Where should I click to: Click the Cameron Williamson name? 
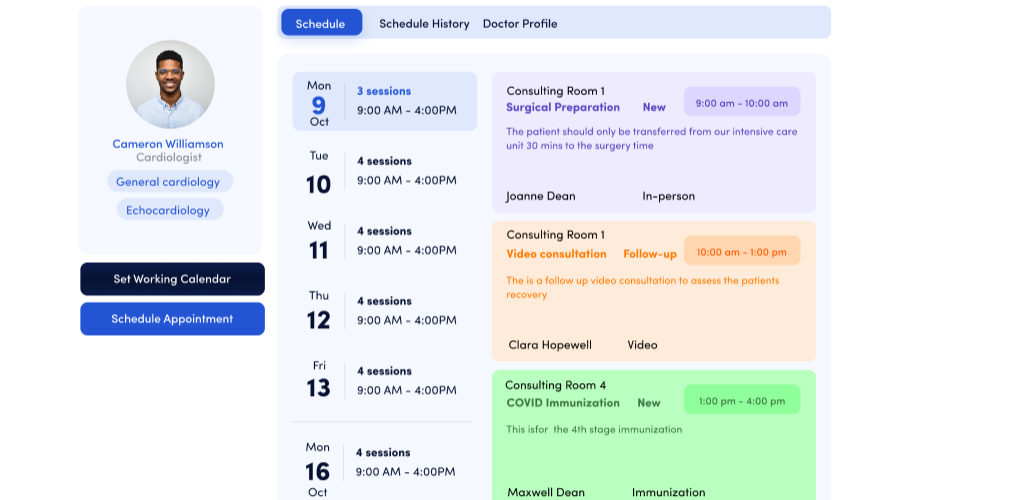click(168, 144)
